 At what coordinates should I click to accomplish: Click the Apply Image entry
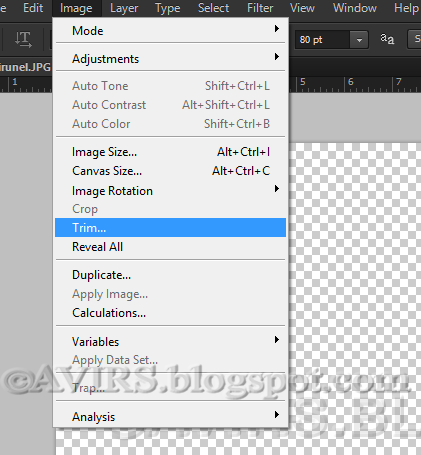[170, 294]
